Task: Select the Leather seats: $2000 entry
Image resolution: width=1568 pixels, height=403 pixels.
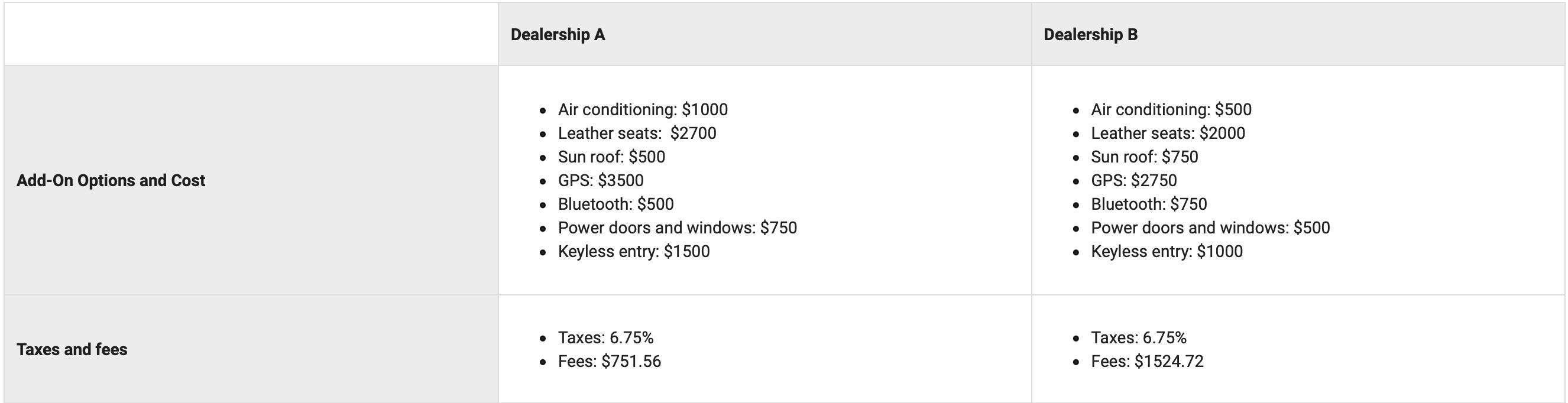Action: coord(1168,134)
